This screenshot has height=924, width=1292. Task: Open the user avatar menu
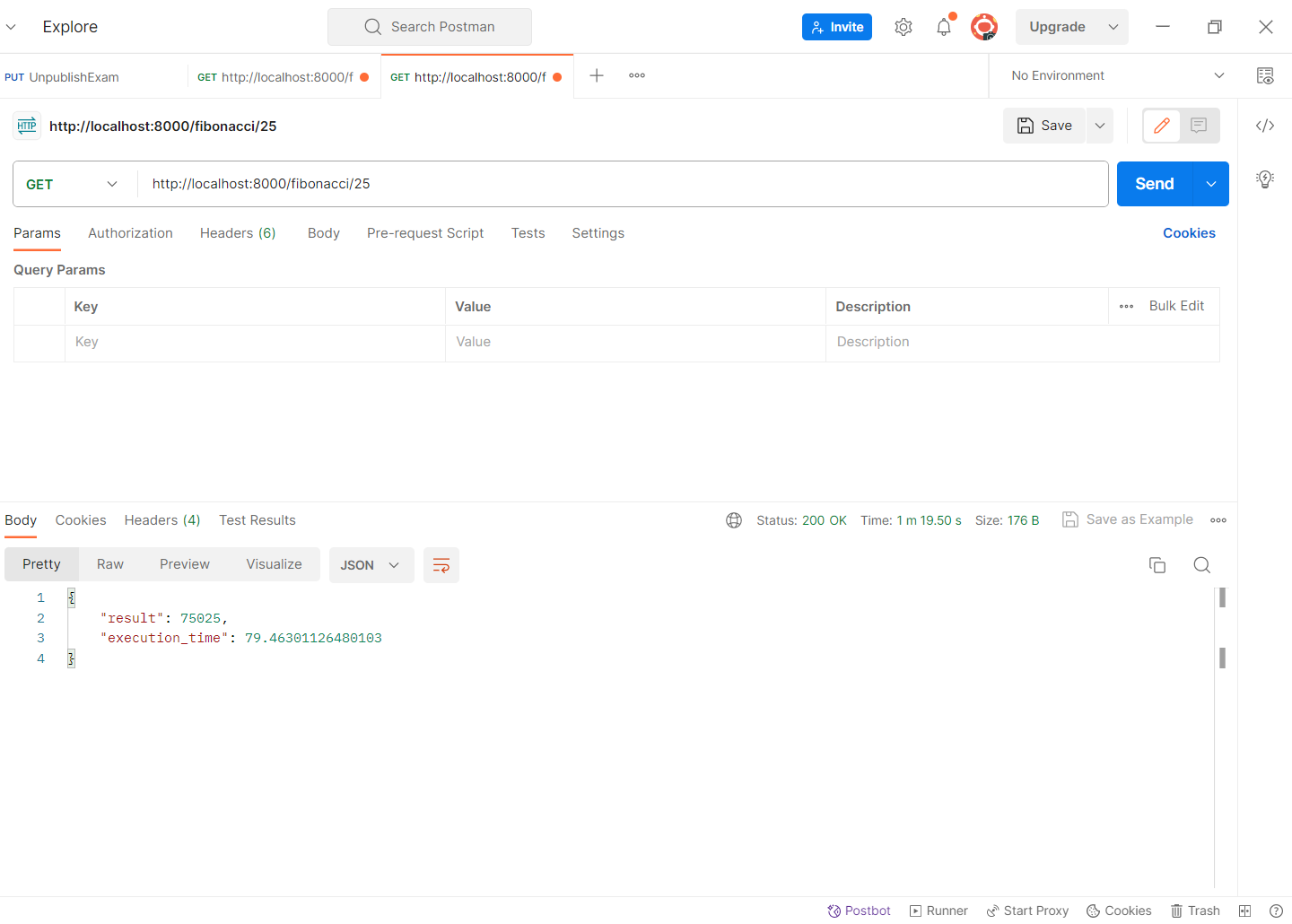click(984, 27)
